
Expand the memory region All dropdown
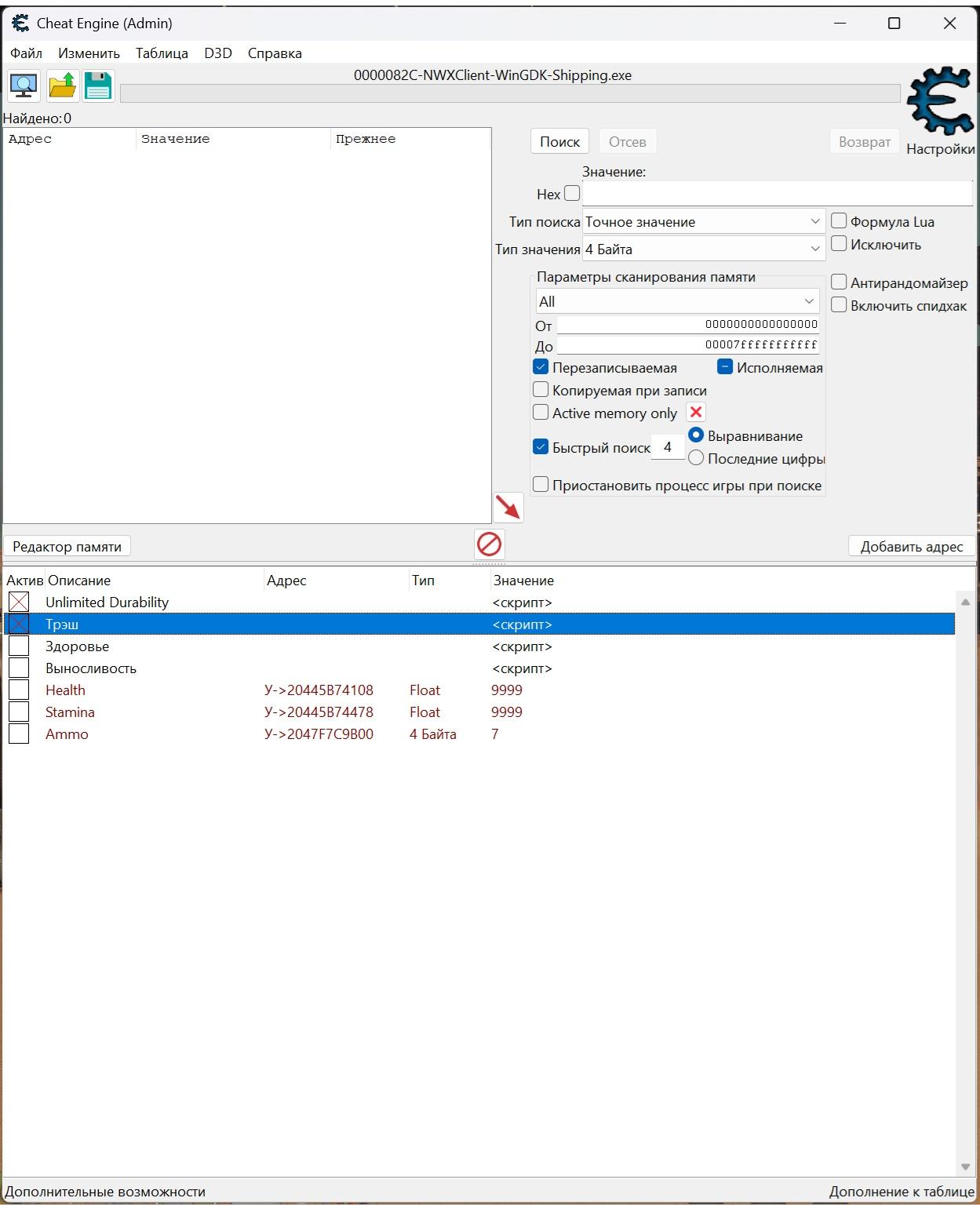click(x=677, y=301)
